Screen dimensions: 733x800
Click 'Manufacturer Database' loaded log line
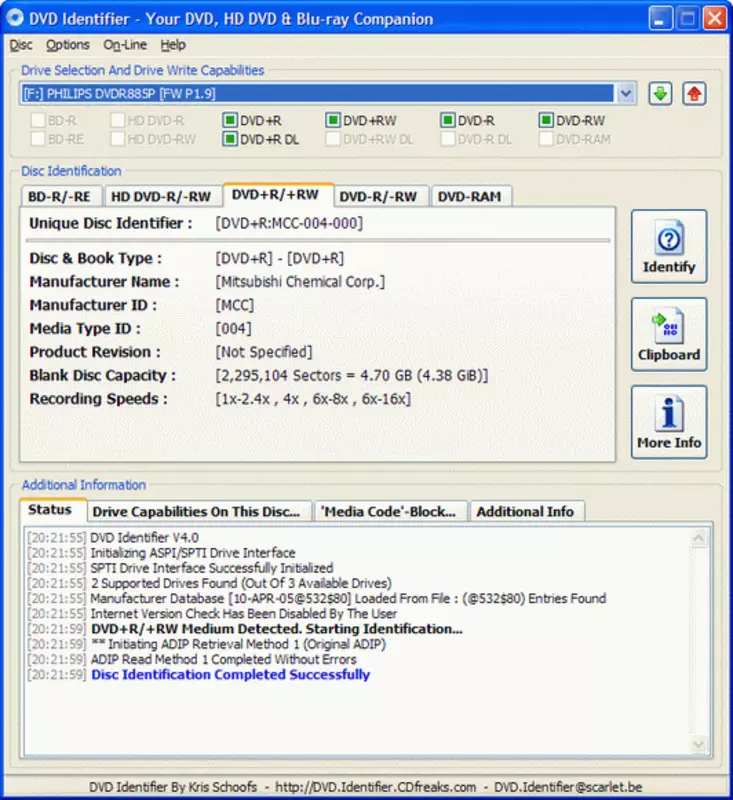pos(348,598)
